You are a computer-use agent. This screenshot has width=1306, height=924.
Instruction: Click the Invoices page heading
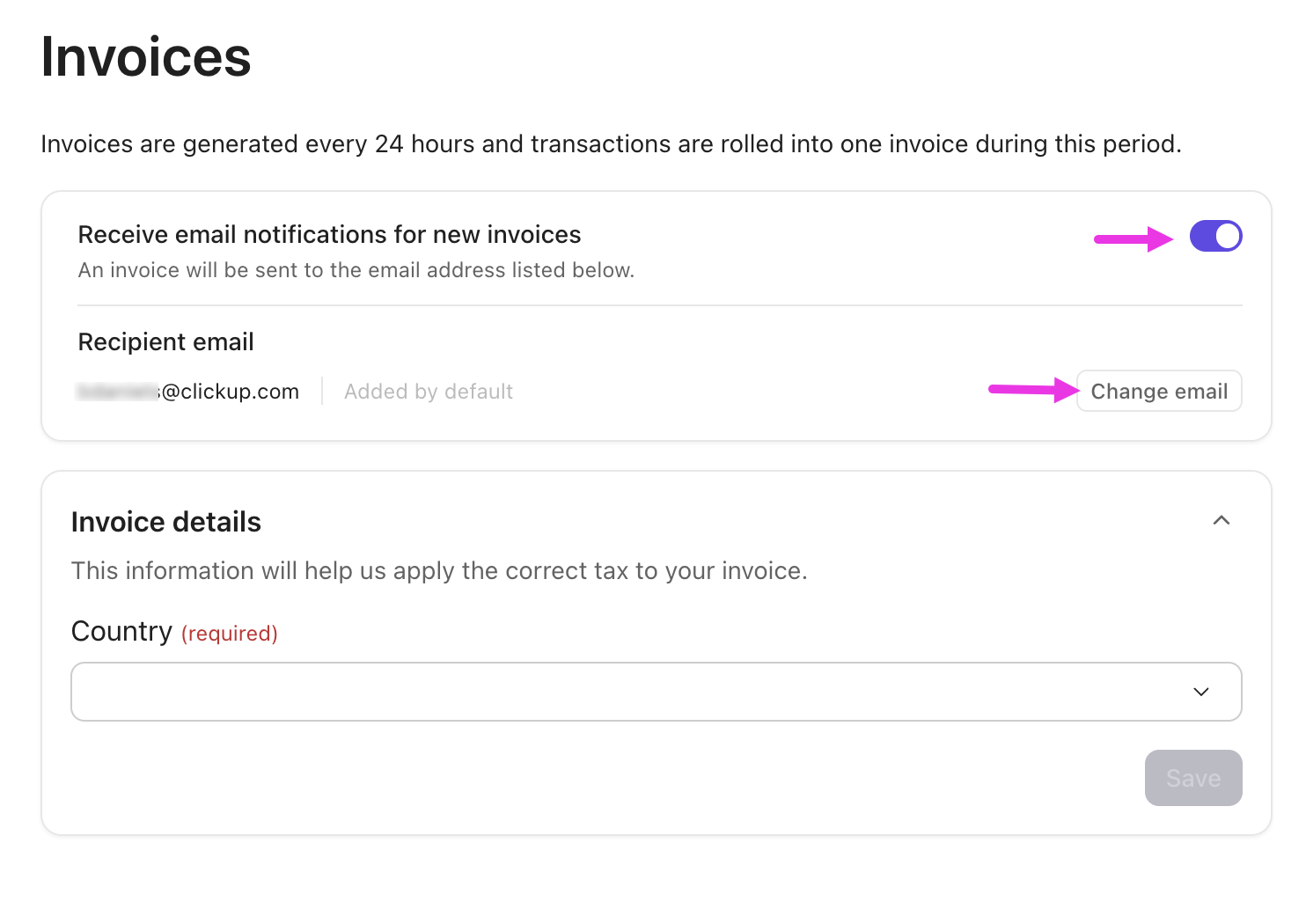click(x=145, y=56)
